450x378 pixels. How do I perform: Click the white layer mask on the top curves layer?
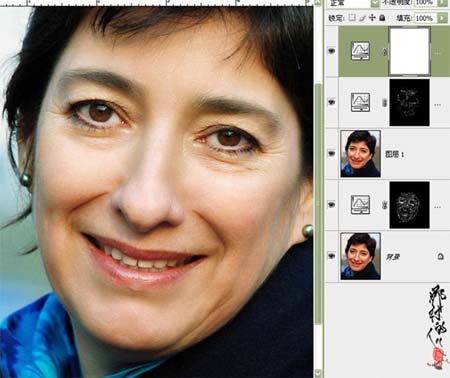[x=409, y=51]
